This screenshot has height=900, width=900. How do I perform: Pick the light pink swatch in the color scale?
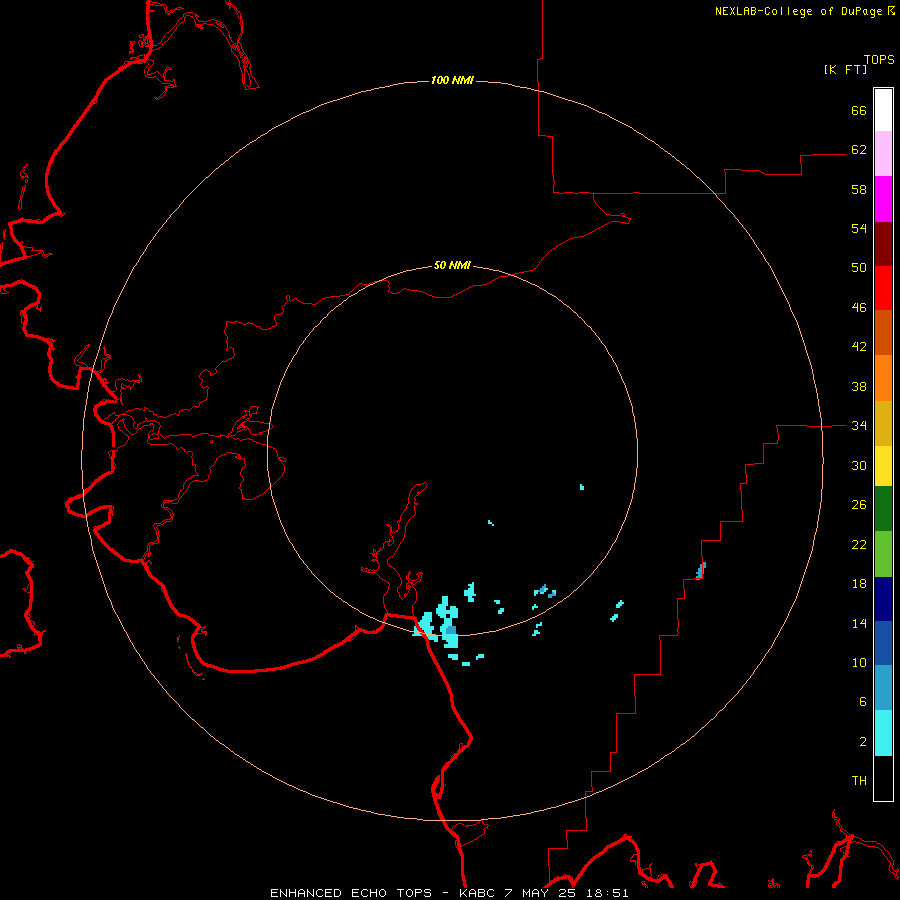click(883, 153)
